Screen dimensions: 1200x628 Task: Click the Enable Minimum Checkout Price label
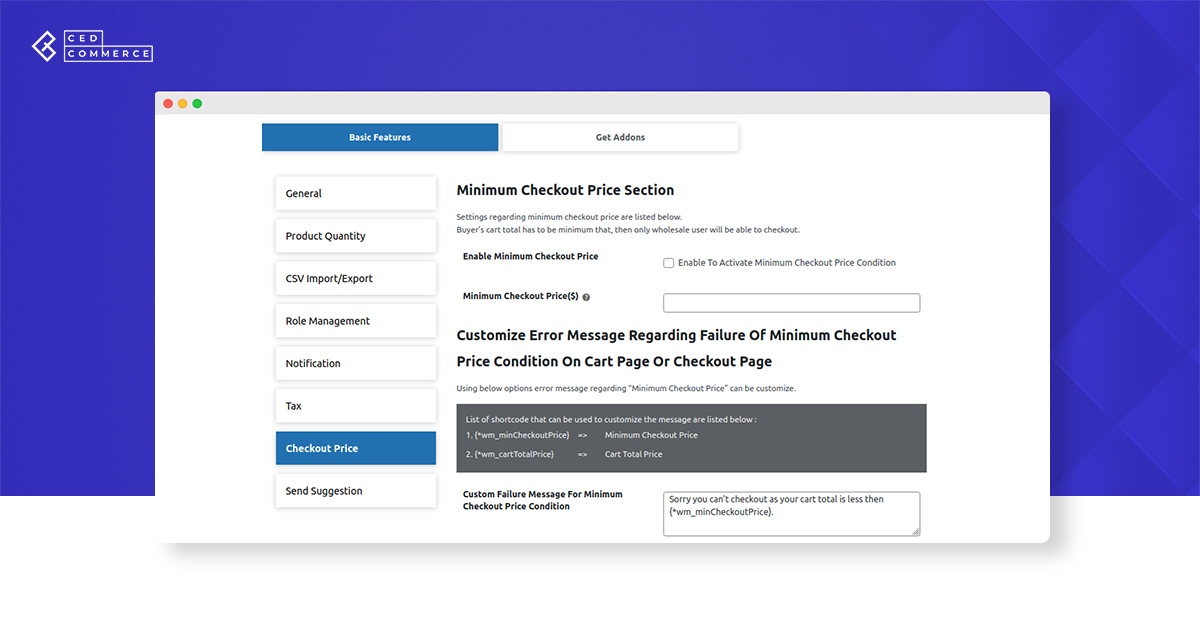click(x=530, y=256)
